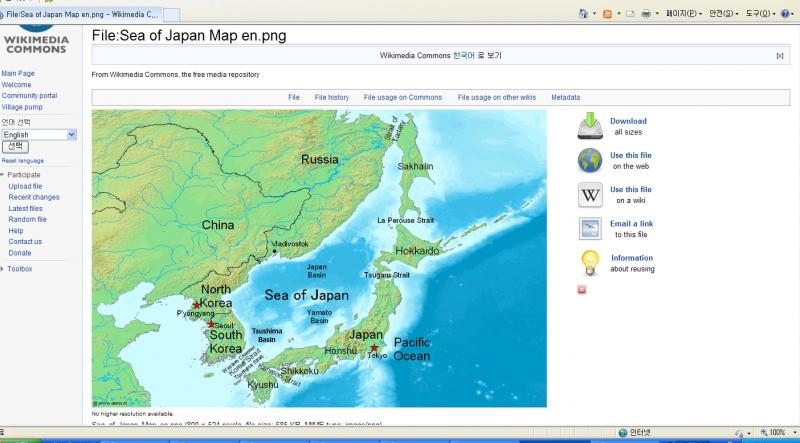Click the Email a link envelope icon
Image resolution: width=800 pixels, height=443 pixels.
[590, 228]
